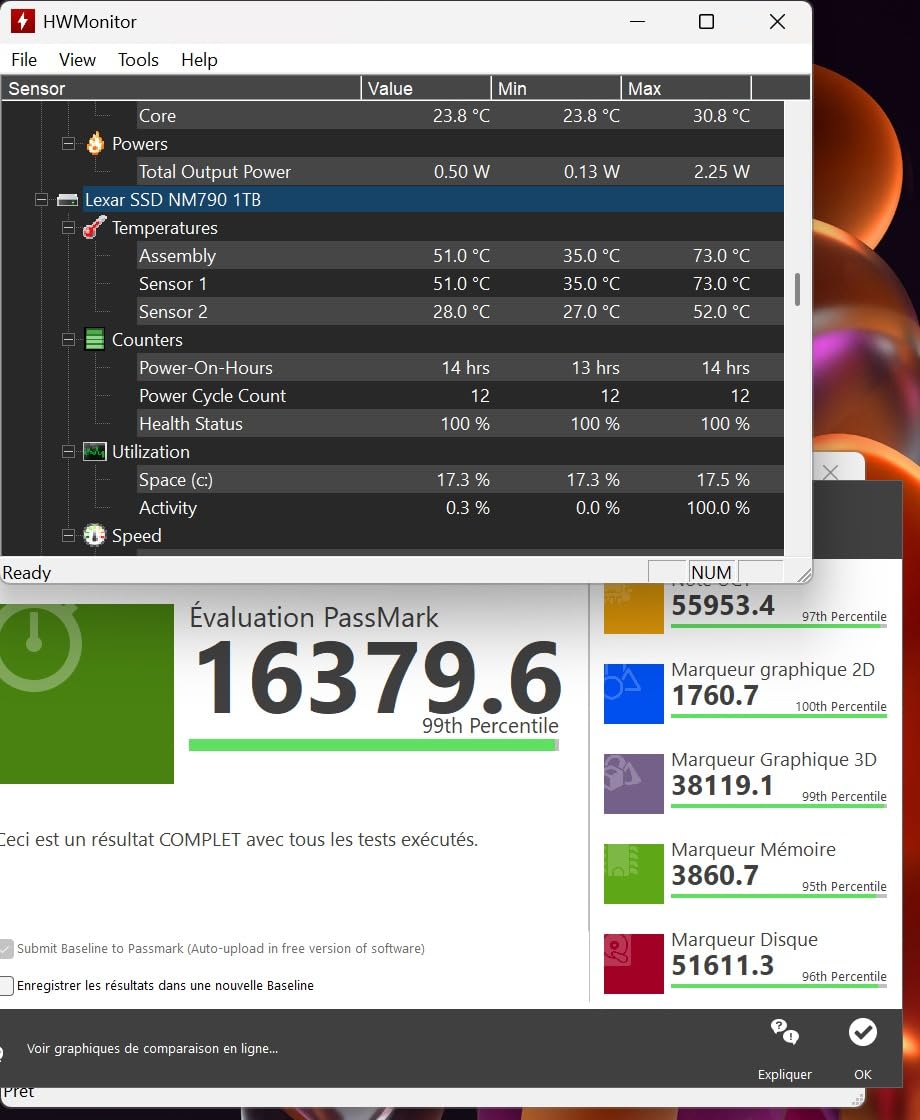Close the background tab behind HWMonitor
The image size is (920, 1120).
(830, 472)
